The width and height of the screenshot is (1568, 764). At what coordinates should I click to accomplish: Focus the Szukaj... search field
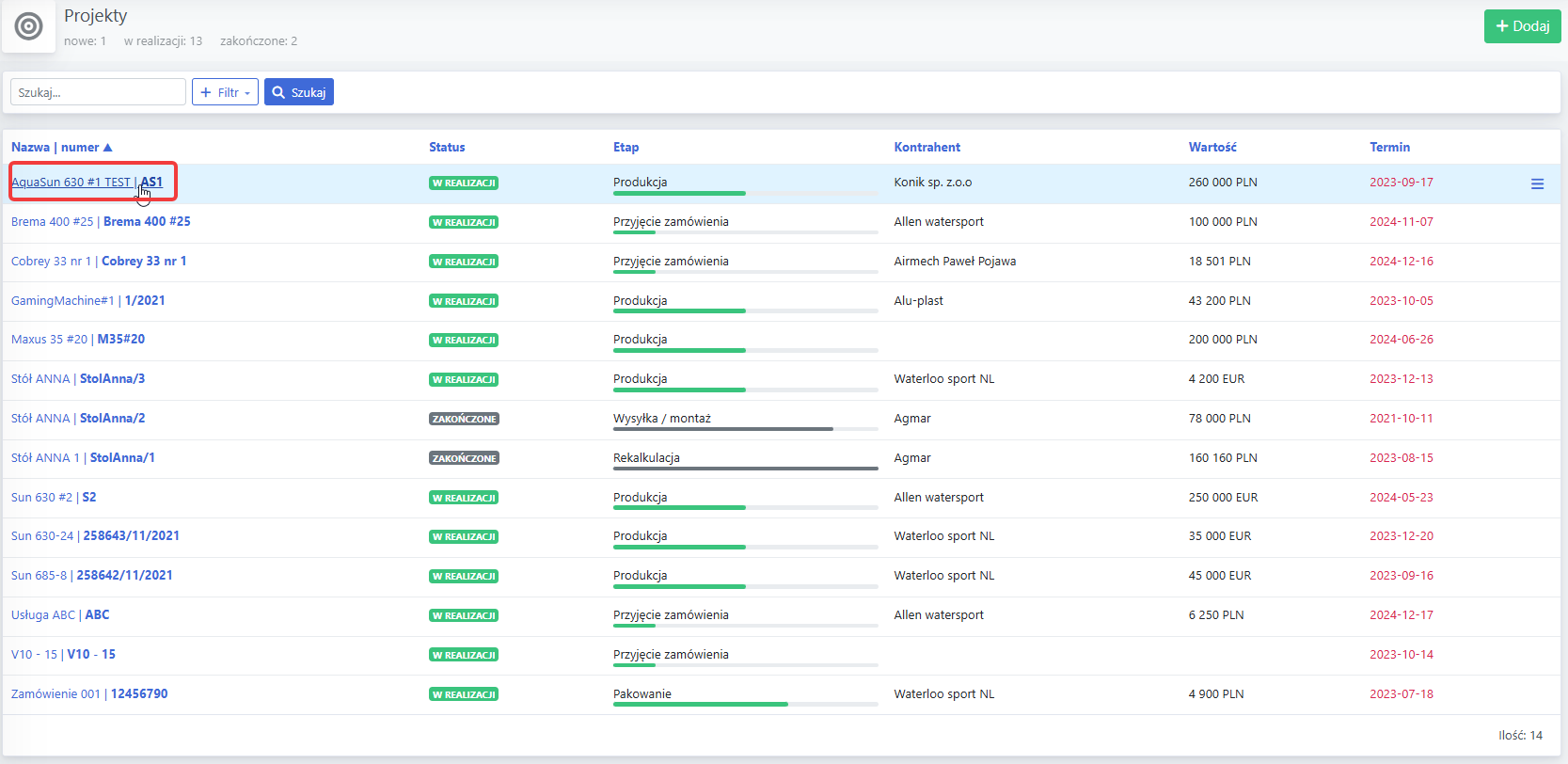[x=98, y=92]
